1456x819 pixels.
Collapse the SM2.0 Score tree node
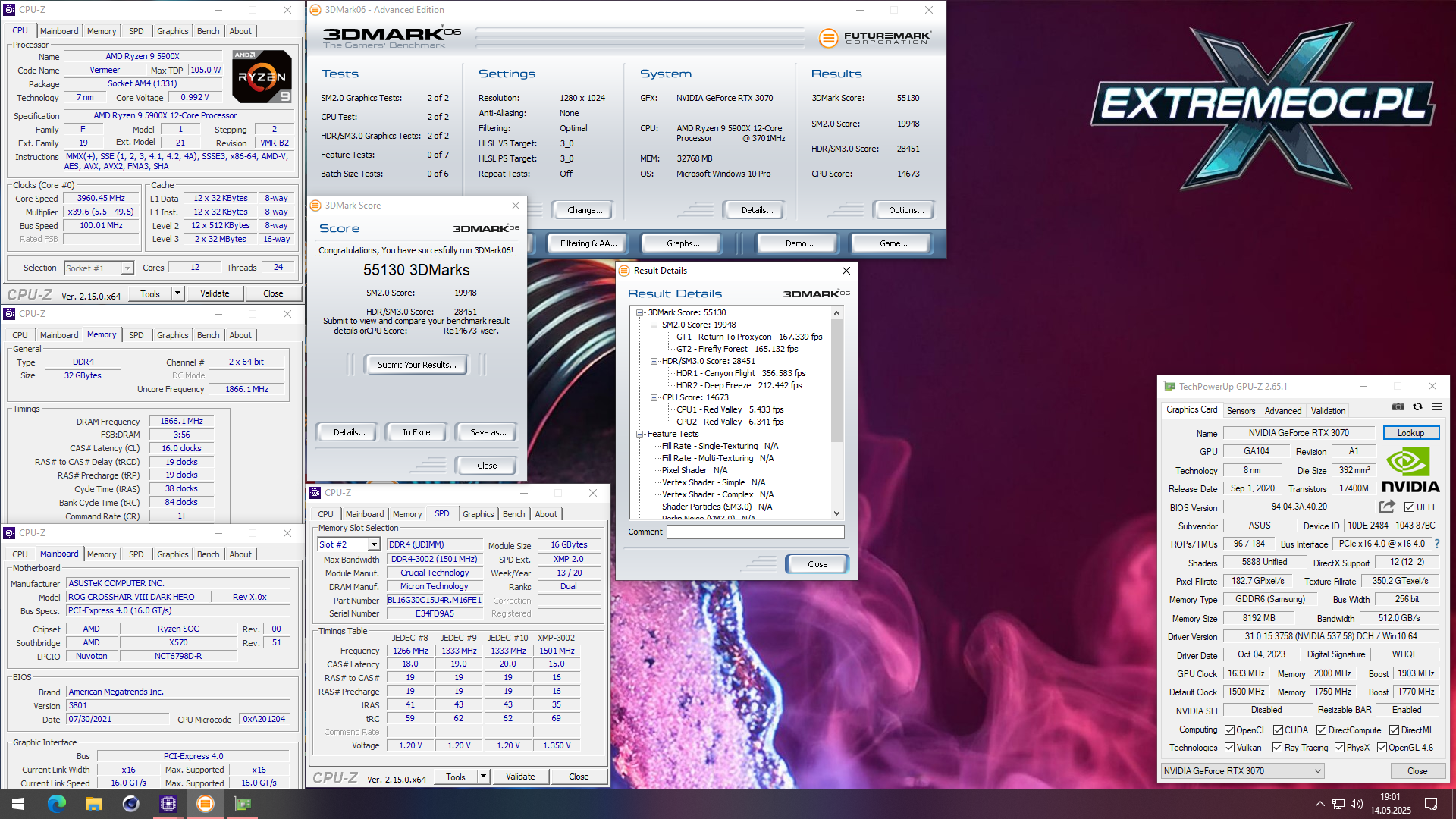point(654,325)
